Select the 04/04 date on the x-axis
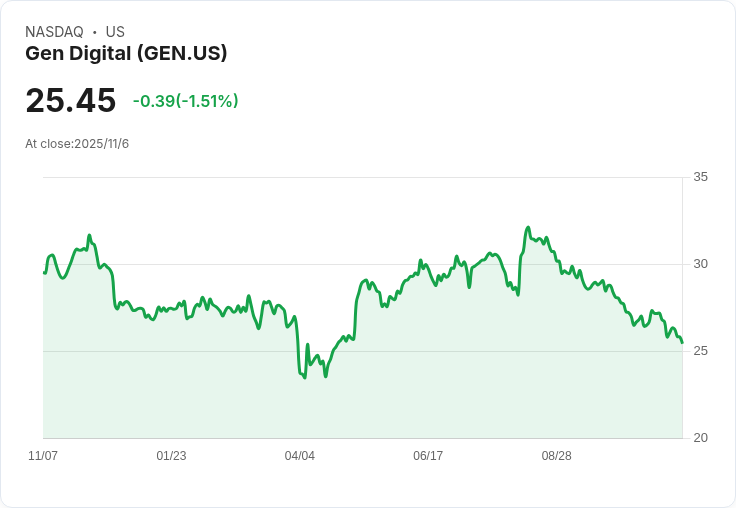Image resolution: width=736 pixels, height=508 pixels. coord(300,456)
